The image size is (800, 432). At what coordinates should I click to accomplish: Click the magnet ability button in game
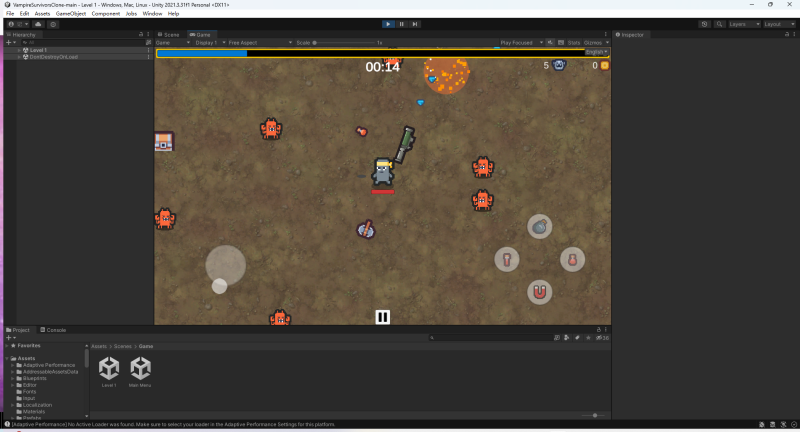pyautogui.click(x=539, y=292)
